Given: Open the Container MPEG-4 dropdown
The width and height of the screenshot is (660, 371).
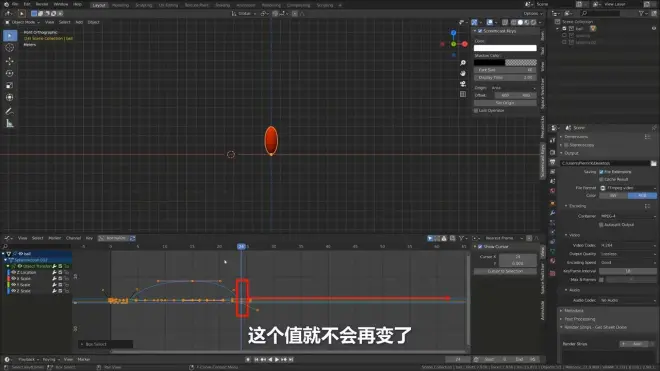Looking at the screenshot, I should (x=628, y=216).
